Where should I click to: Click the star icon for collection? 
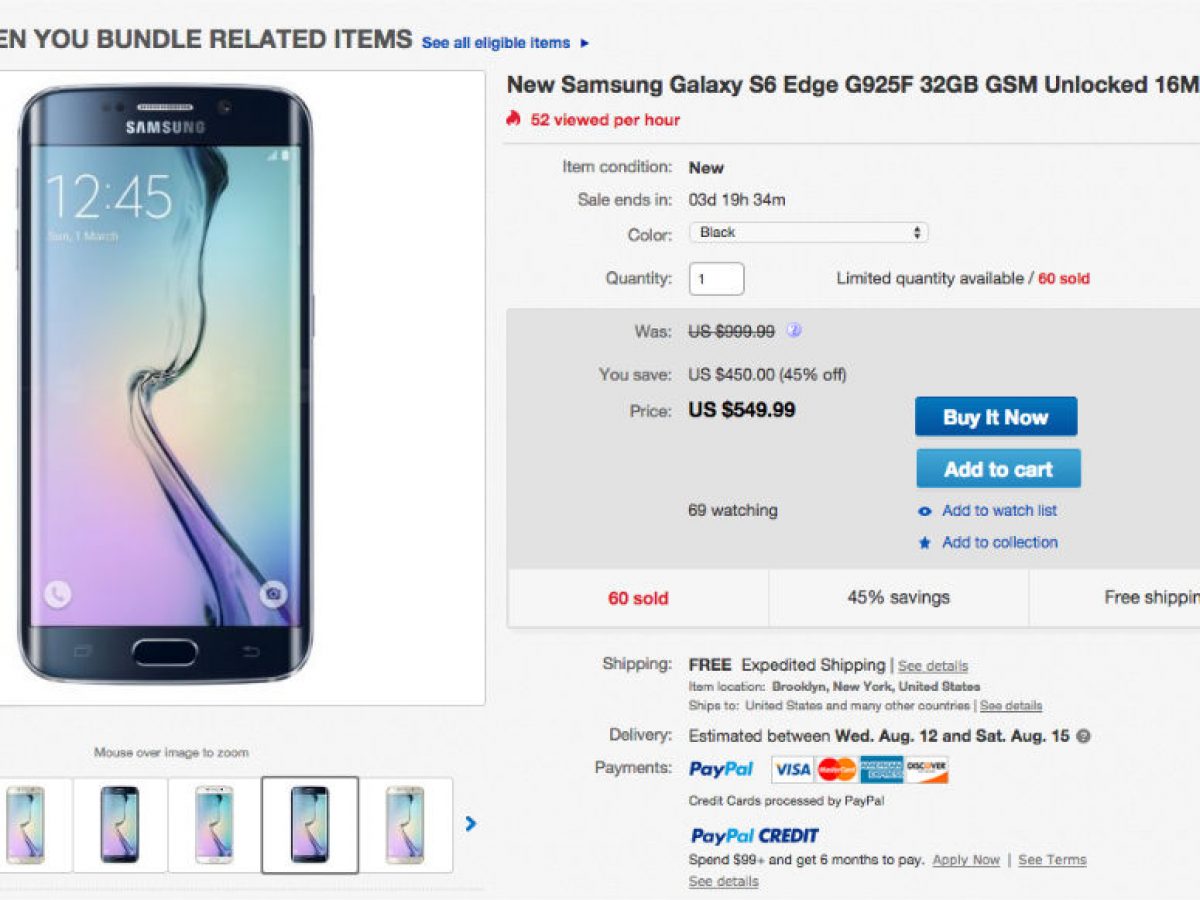925,543
